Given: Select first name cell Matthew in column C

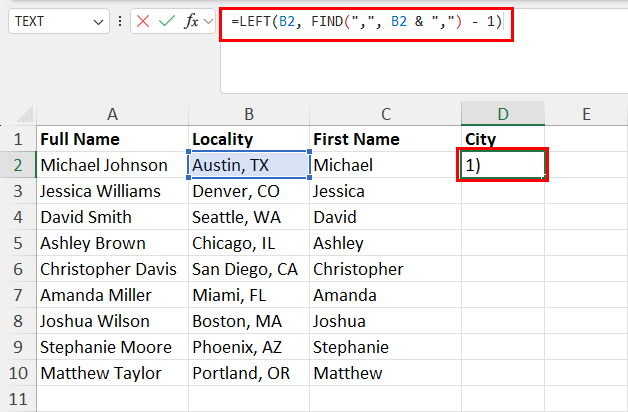Looking at the screenshot, I should pos(385,373).
